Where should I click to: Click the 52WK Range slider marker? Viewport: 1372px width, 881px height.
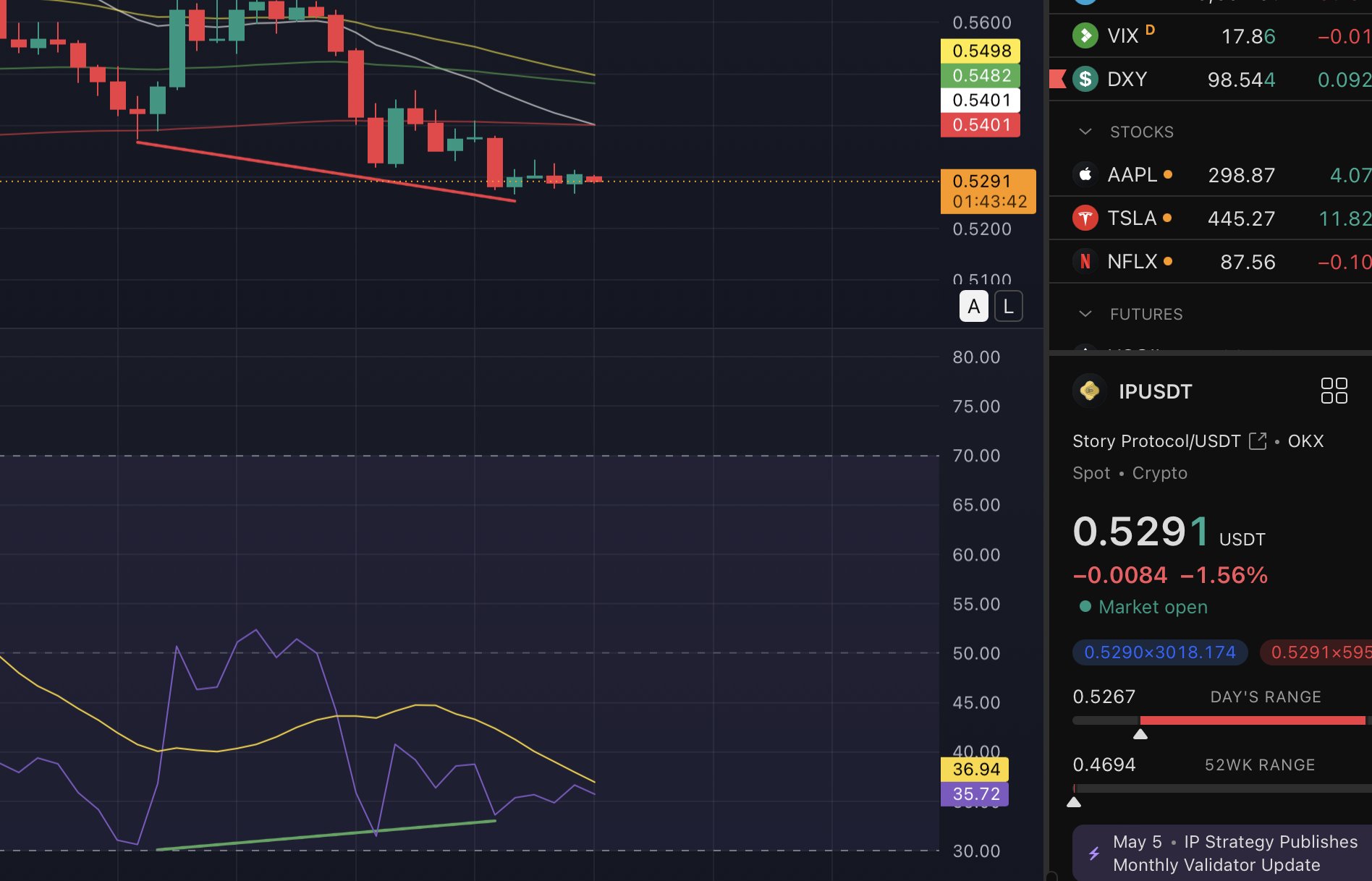pyautogui.click(x=1074, y=802)
